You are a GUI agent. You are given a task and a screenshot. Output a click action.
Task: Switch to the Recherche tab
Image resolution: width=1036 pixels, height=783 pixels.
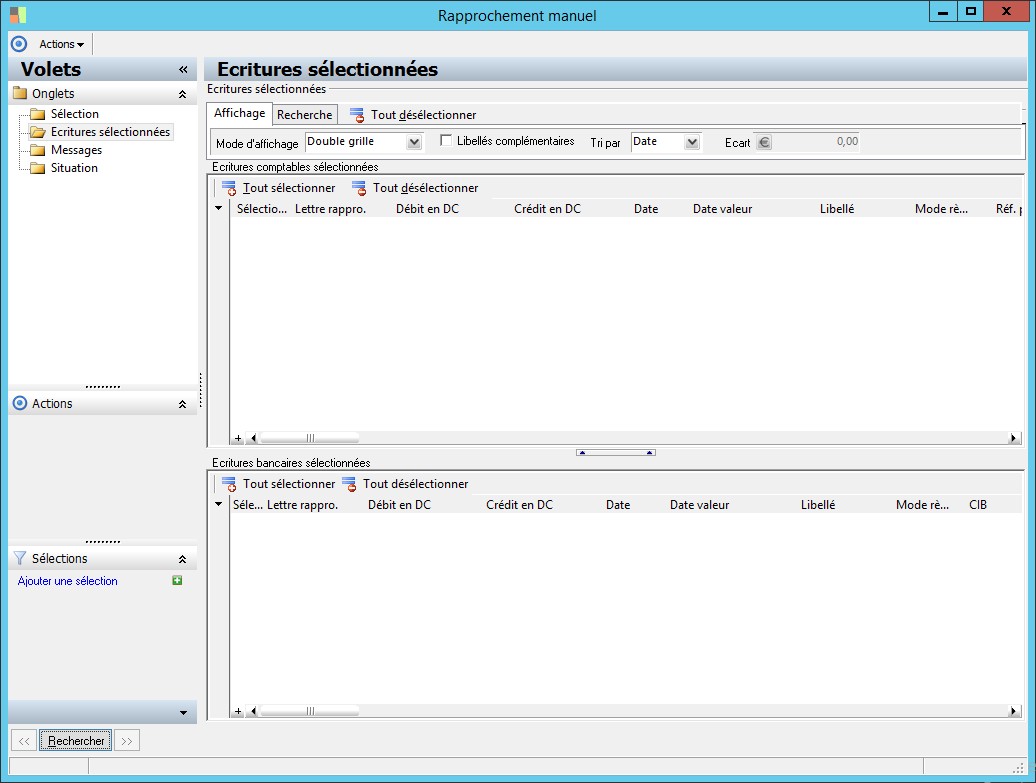(x=304, y=115)
